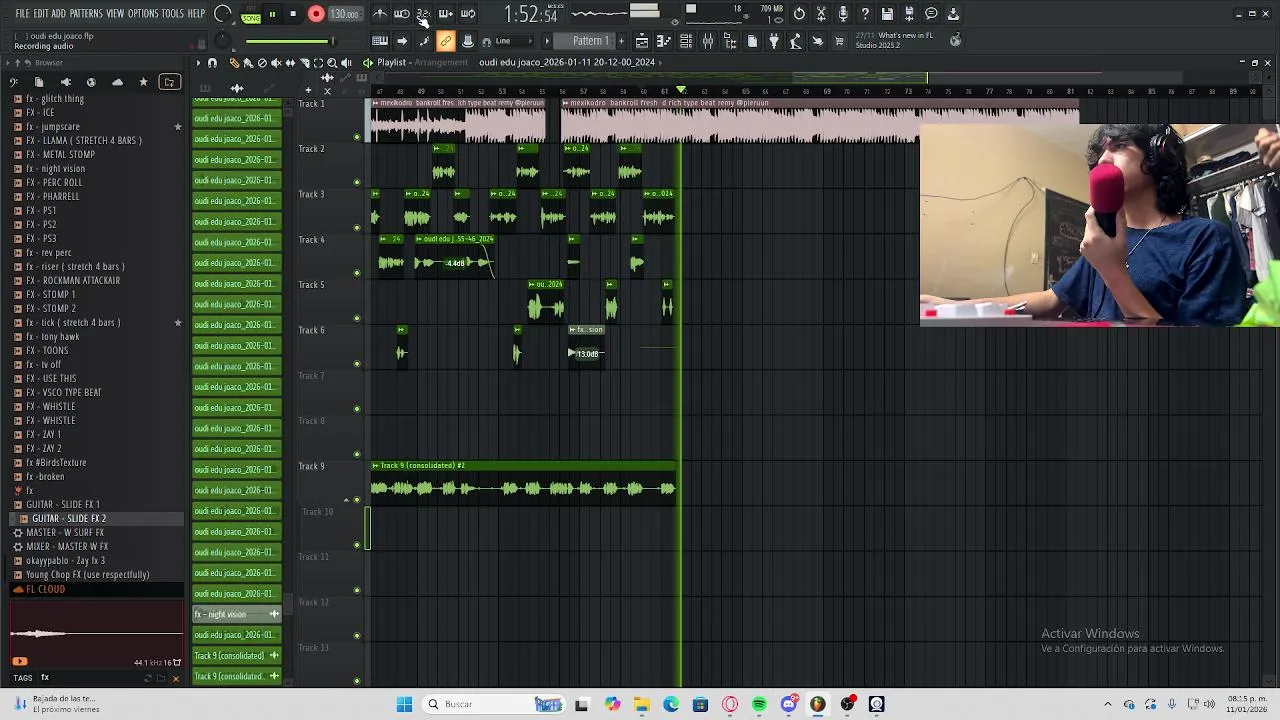Click the undo history icon

(x=799, y=14)
